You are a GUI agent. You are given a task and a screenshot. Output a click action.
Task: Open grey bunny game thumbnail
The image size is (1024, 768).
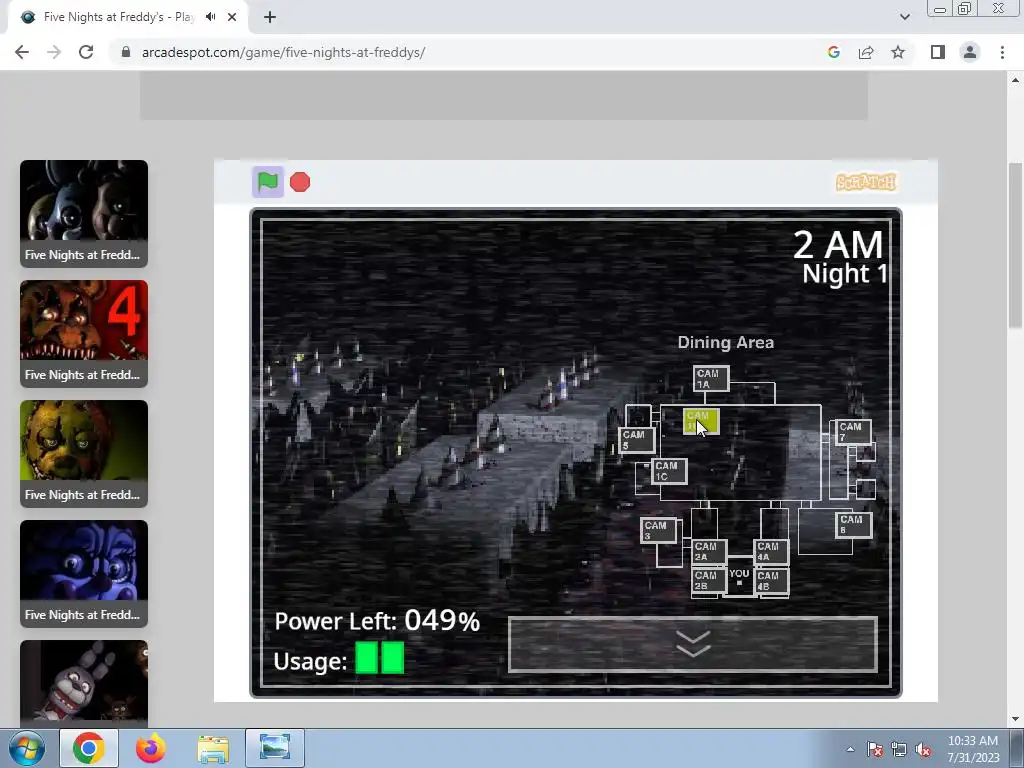coord(84,683)
